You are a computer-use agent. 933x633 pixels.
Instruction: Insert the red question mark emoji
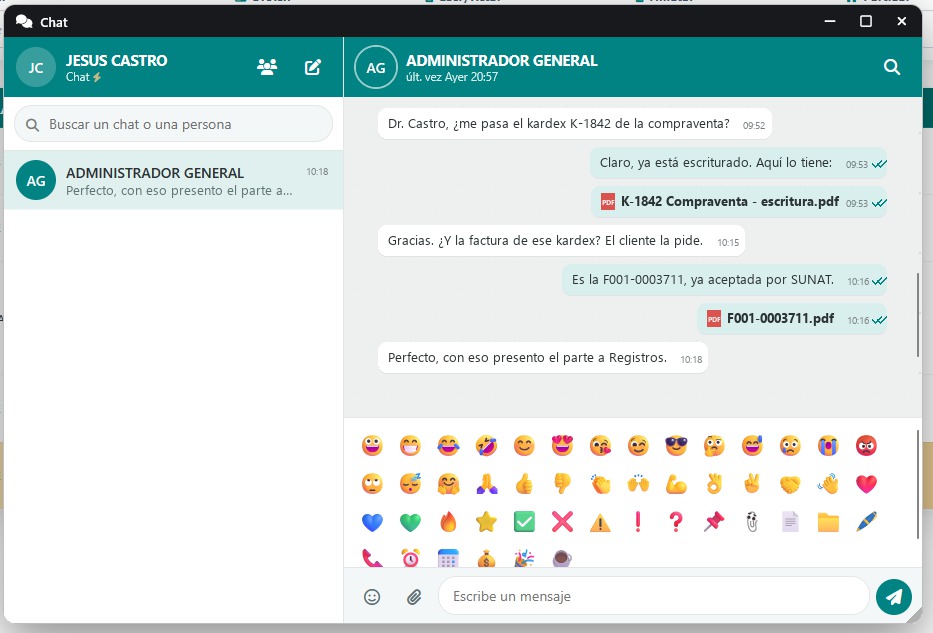tap(676, 522)
